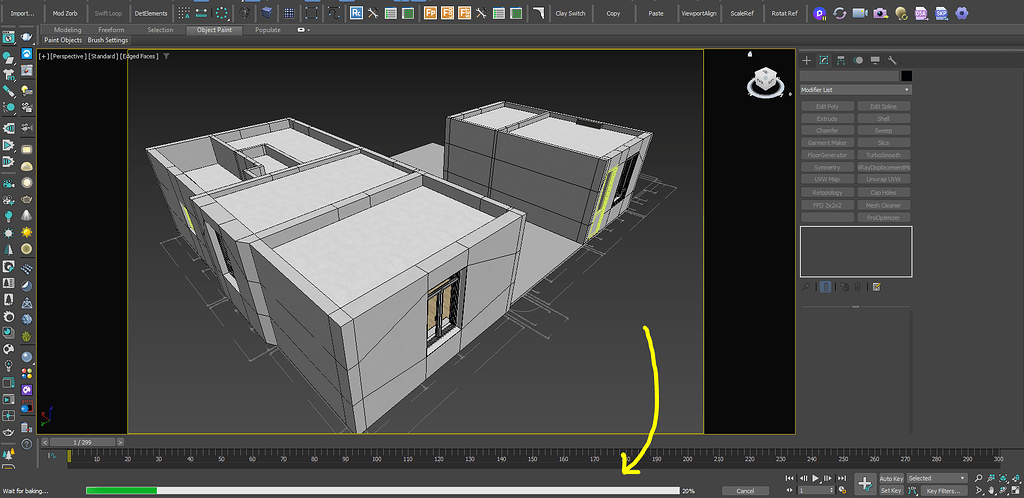This screenshot has height=498, width=1024.
Task: Click the first orange Fp toolbar icon
Action: point(430,12)
